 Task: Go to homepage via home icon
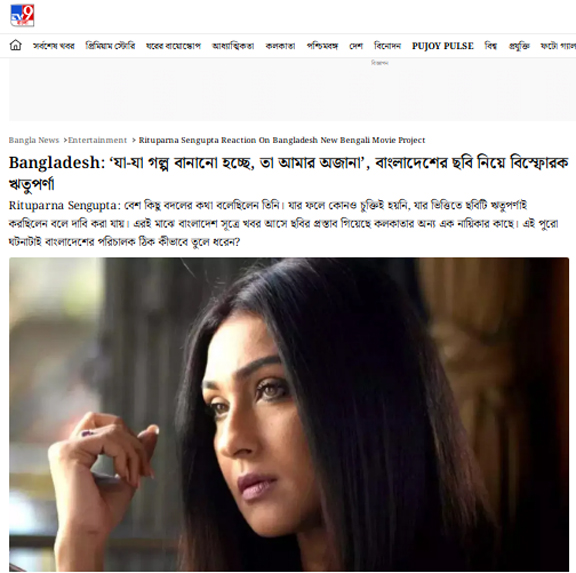(x=15, y=45)
